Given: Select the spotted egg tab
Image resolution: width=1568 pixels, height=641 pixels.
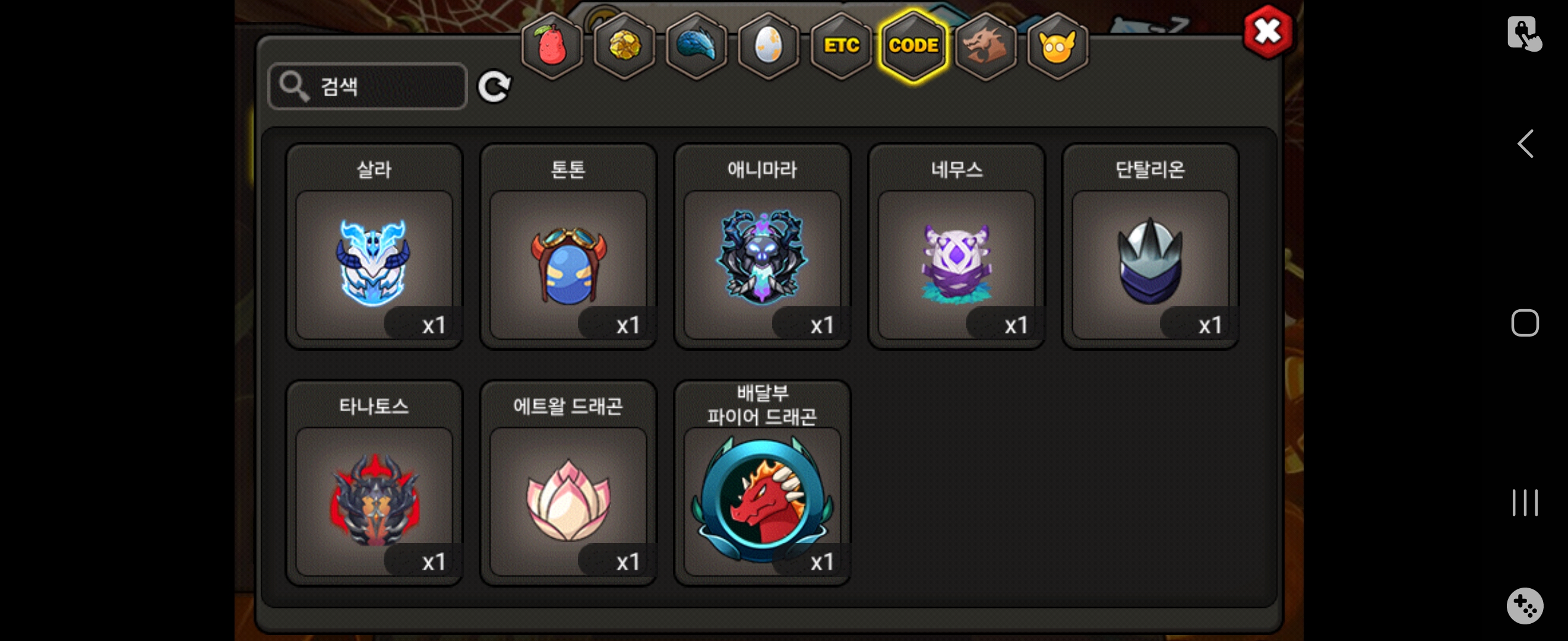Looking at the screenshot, I should [x=768, y=46].
